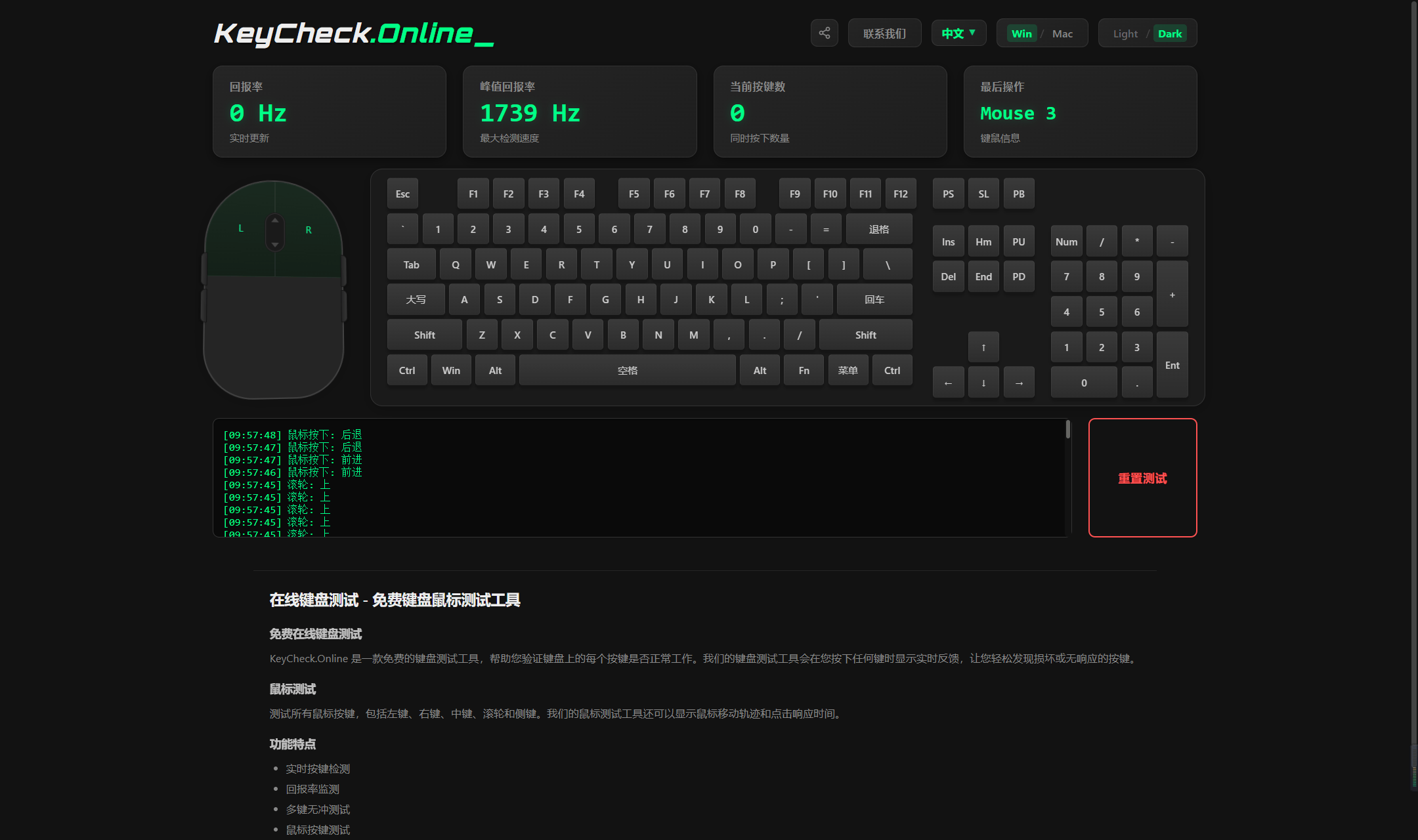Click the KeyCheck.Online logo
The width and height of the screenshot is (1418, 840).
pos(354,33)
